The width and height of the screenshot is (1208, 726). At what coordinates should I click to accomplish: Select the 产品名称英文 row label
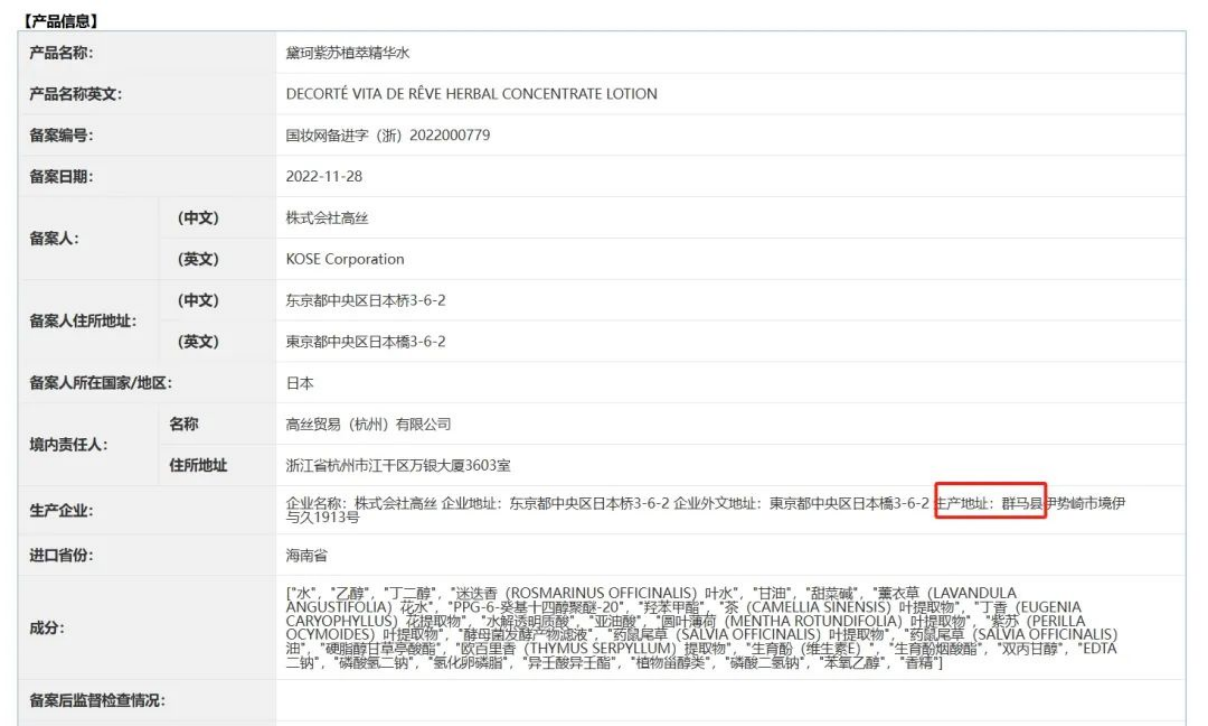[x=75, y=94]
